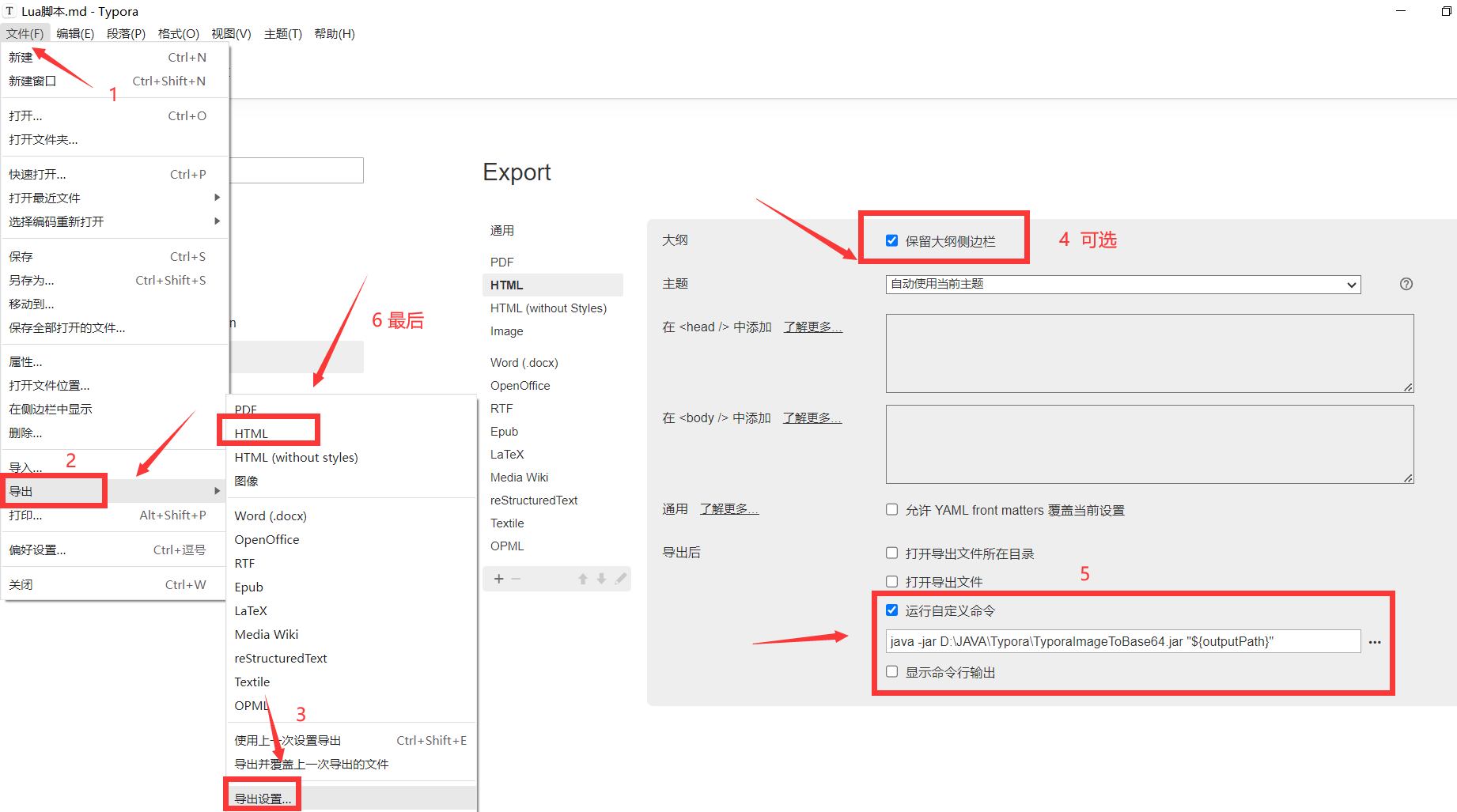
Task: Click into the <body /> append text area
Action: point(1149,444)
